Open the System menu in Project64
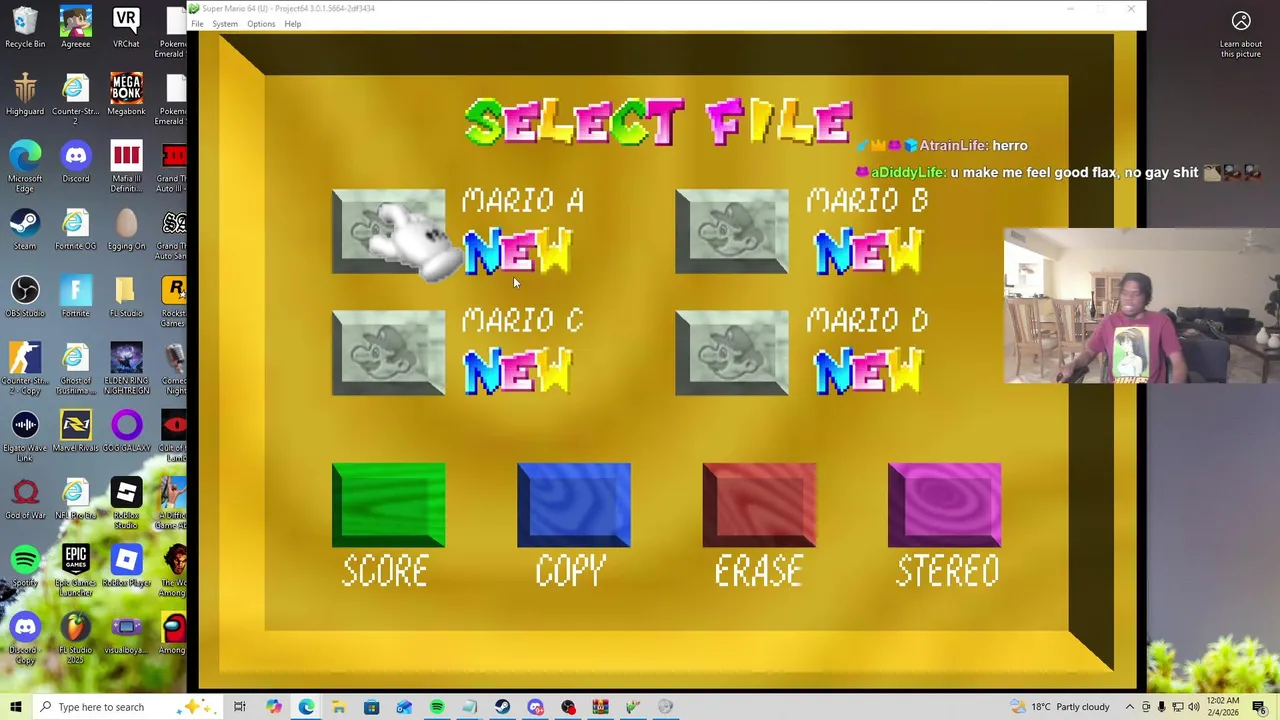The width and height of the screenshot is (1280, 720). (225, 24)
